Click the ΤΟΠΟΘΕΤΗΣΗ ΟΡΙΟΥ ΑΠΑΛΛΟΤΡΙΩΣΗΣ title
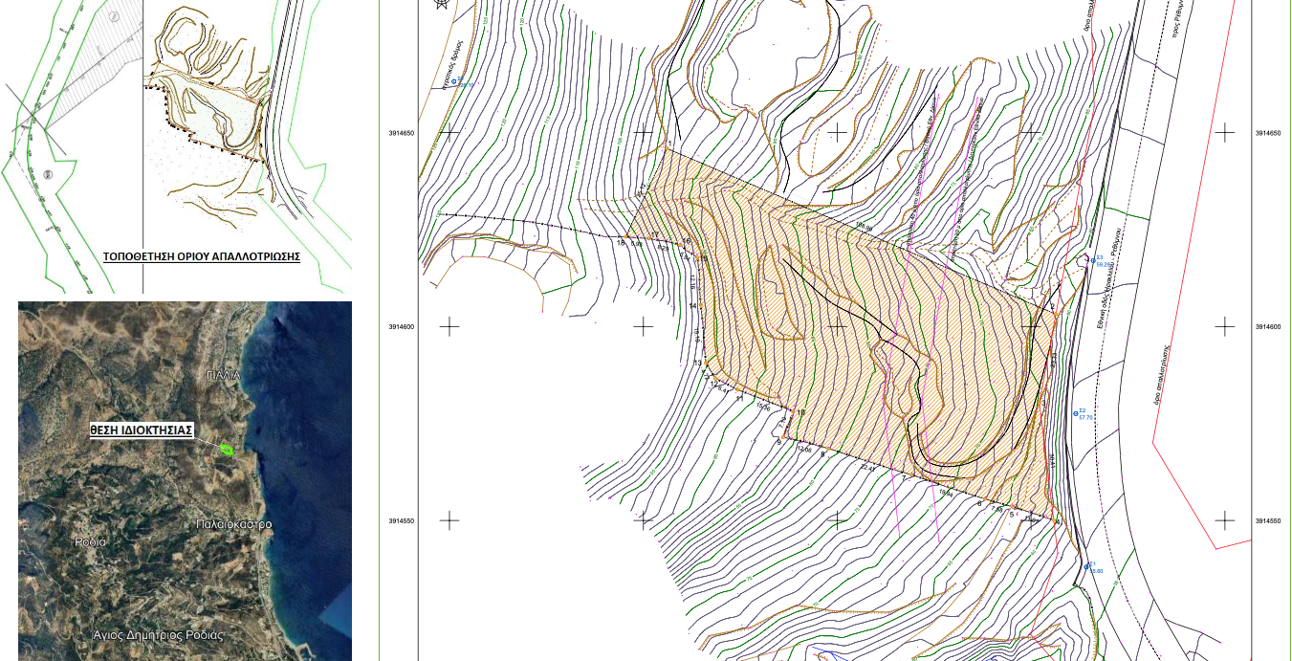Screen dimensions: 1292x661 pyautogui.click(x=201, y=256)
